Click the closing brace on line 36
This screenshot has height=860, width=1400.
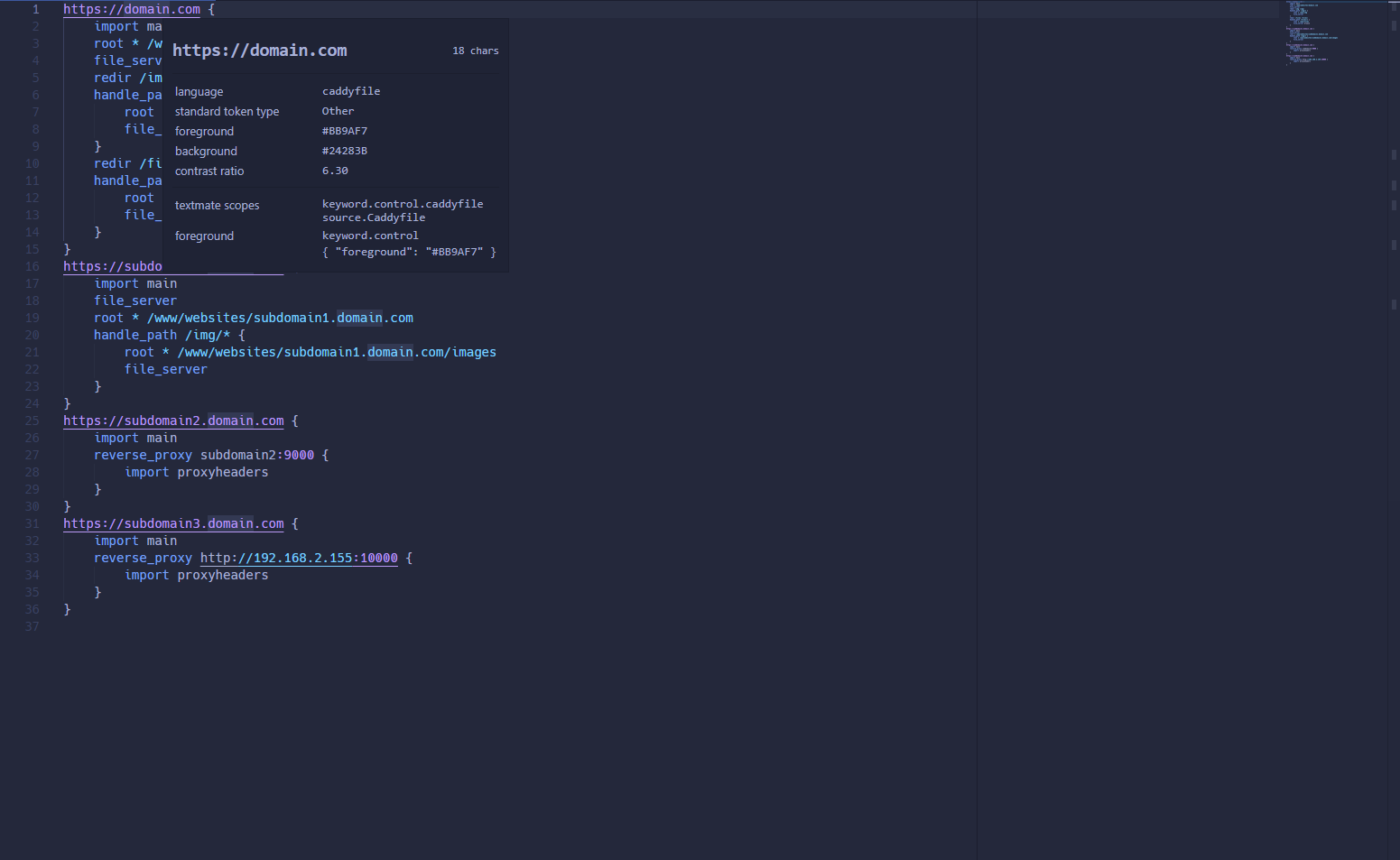pos(69,609)
